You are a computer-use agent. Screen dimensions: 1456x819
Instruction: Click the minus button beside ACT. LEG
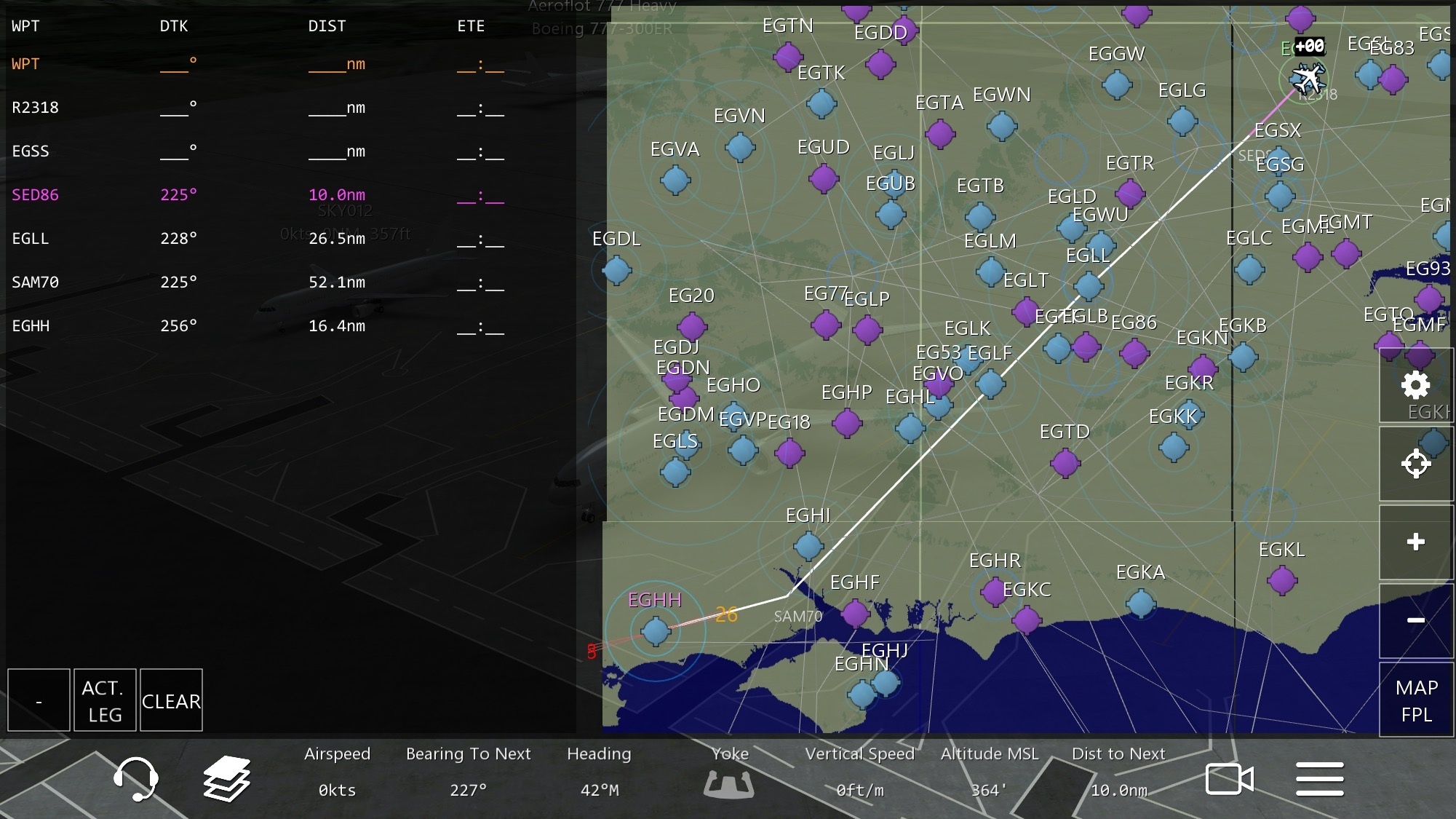(x=39, y=700)
